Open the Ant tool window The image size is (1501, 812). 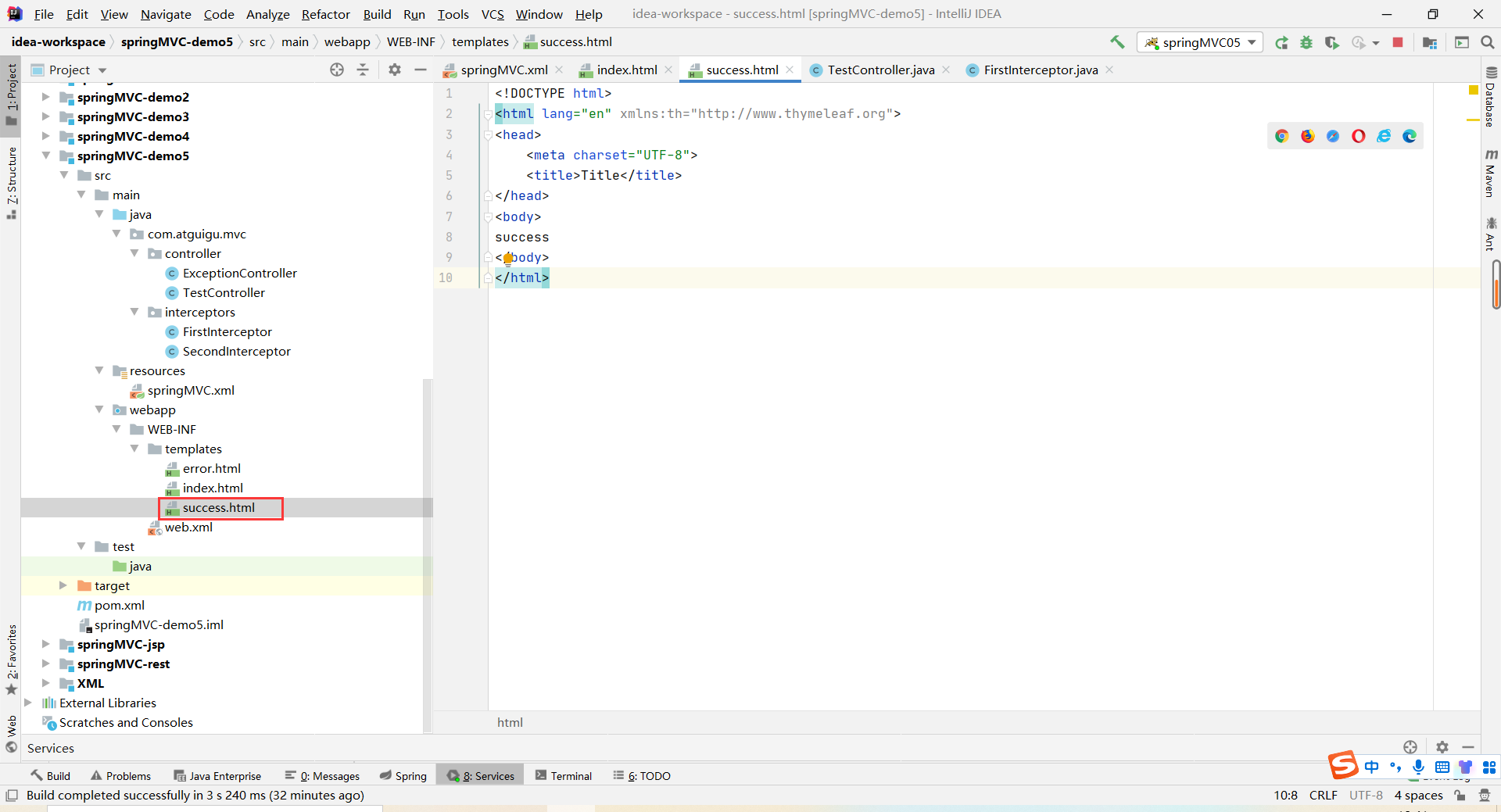click(x=1491, y=234)
